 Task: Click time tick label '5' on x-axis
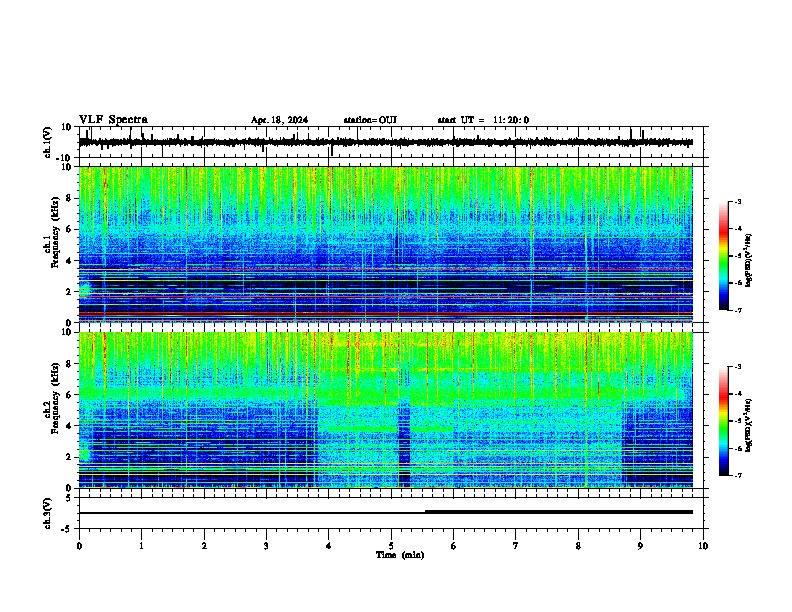point(391,546)
